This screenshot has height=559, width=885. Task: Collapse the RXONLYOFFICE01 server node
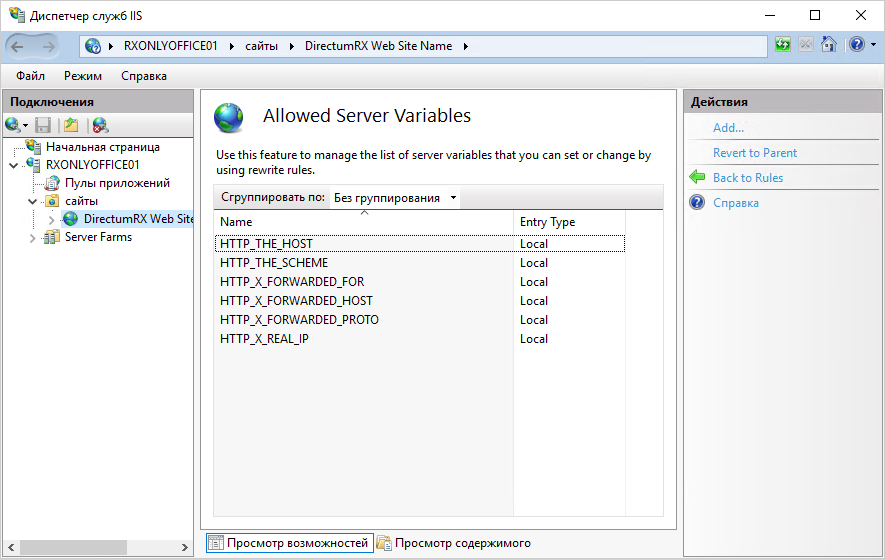pyautogui.click(x=12, y=165)
